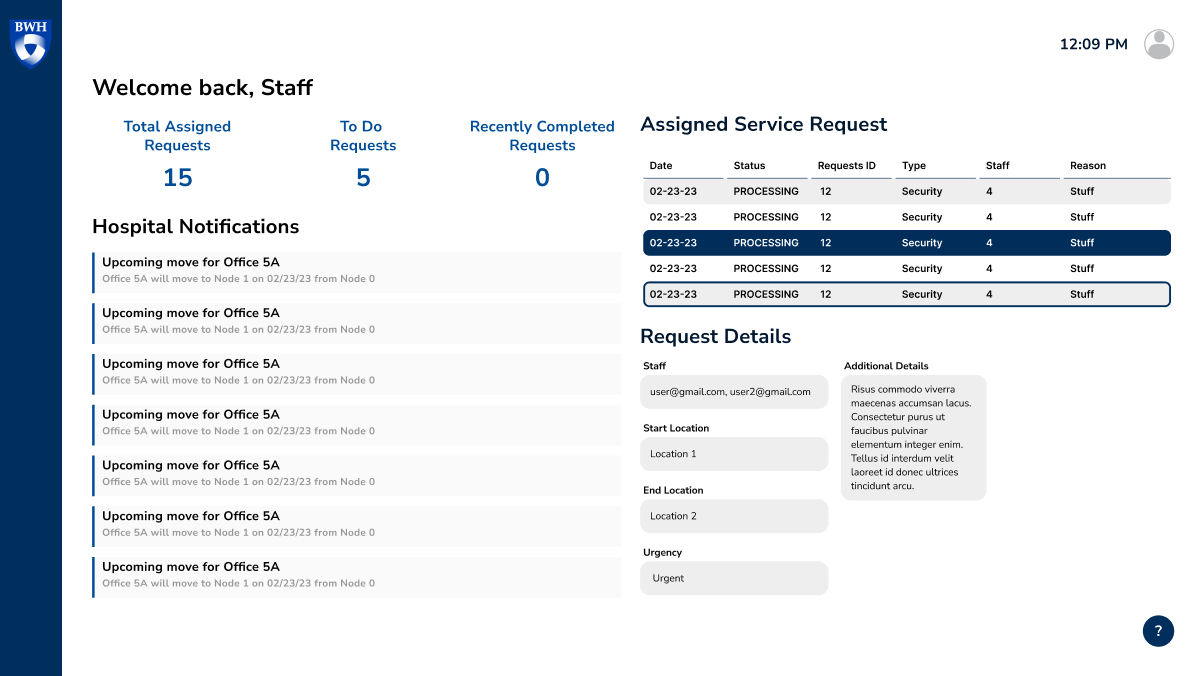Open the first Office 5A move notification

(x=356, y=271)
